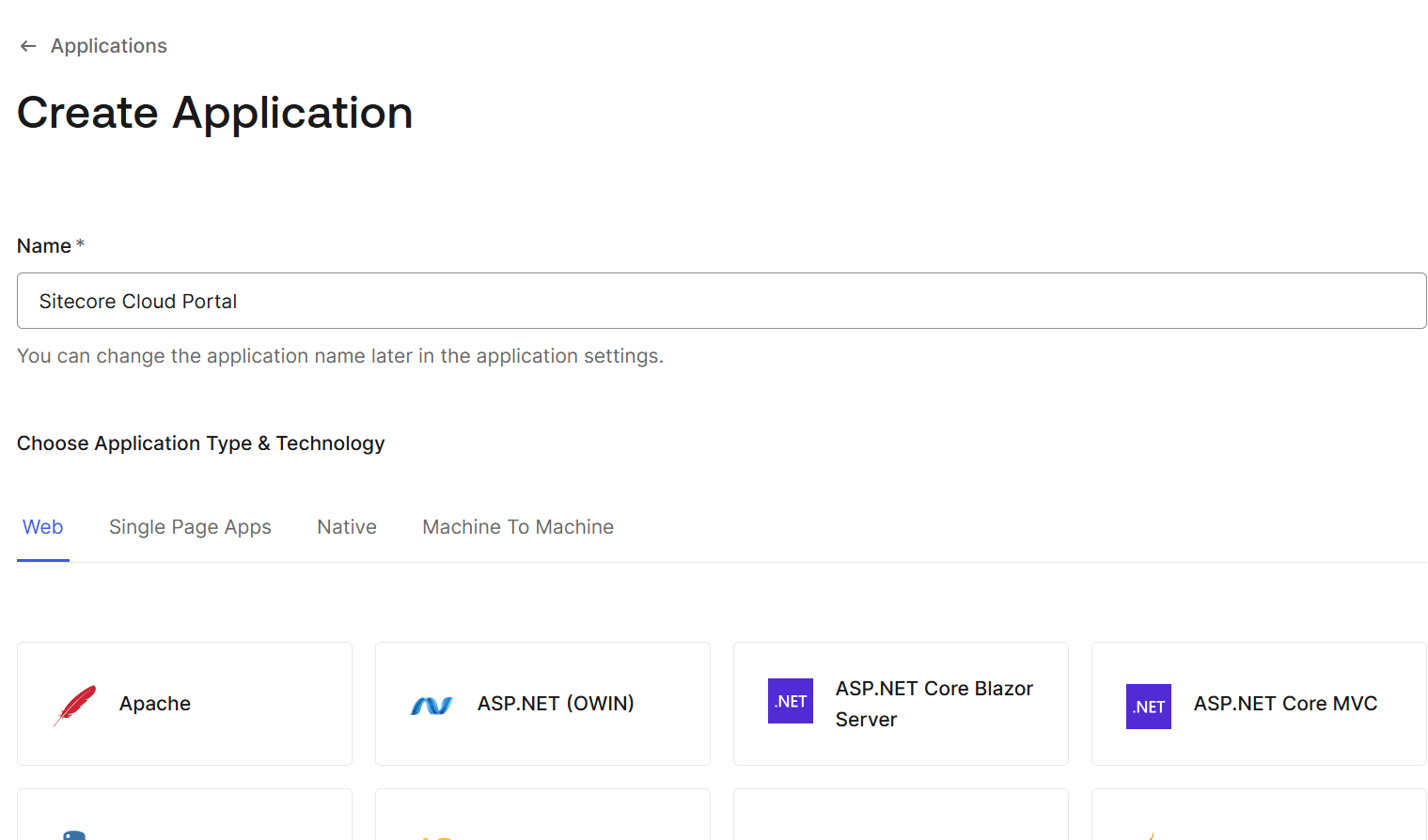Select the card below ASP.NET Core MVC

click(x=1259, y=816)
